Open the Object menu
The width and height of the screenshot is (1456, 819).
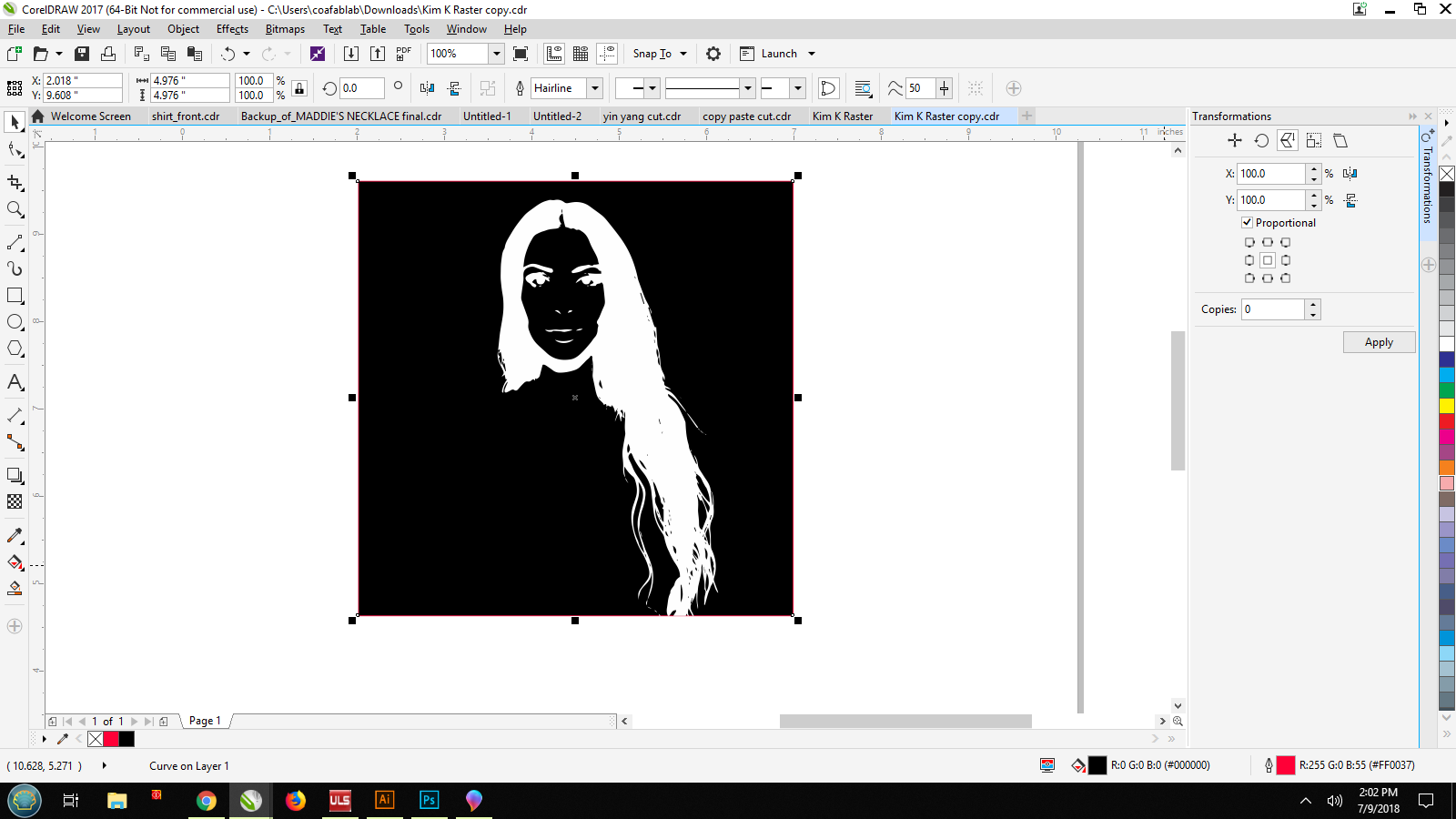(183, 29)
